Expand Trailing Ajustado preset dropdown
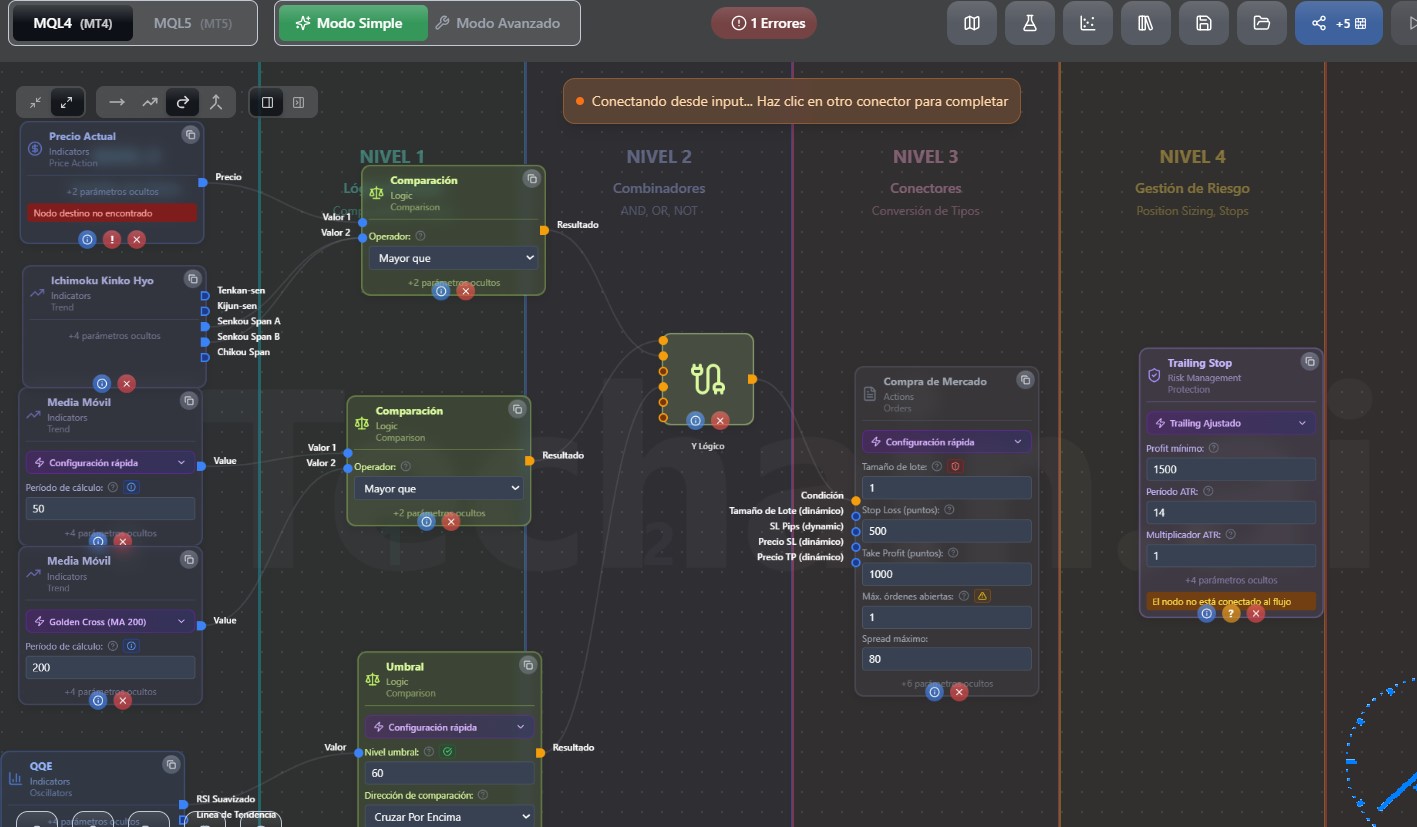Viewport: 1417px width, 827px height. coord(1229,423)
